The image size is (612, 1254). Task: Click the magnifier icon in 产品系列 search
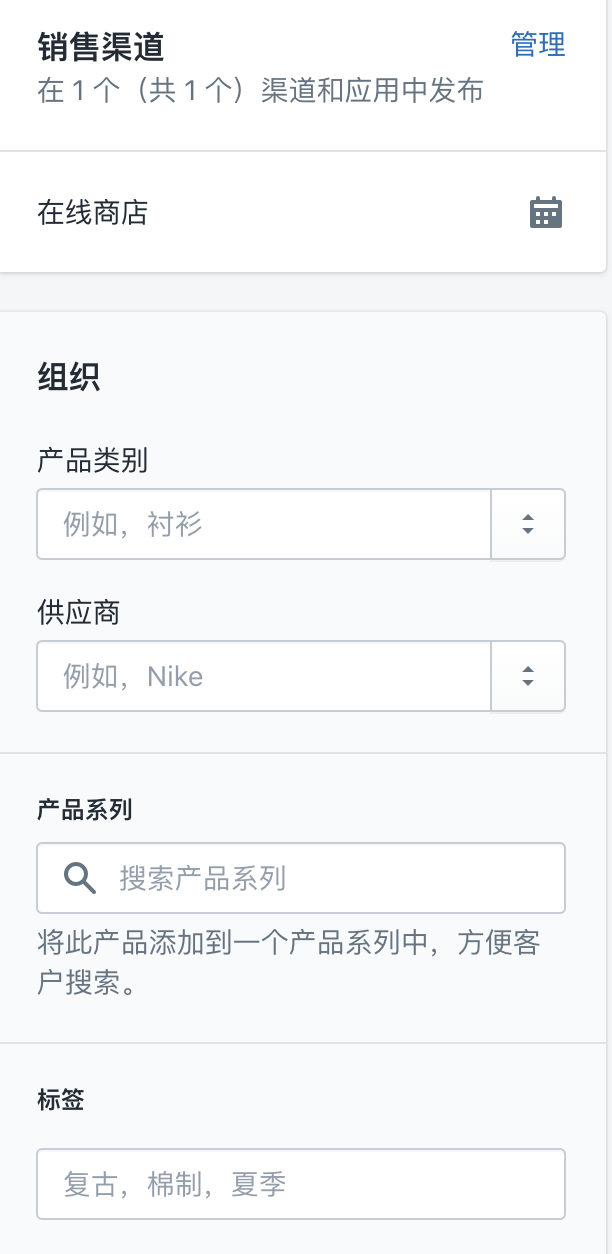(x=80, y=878)
